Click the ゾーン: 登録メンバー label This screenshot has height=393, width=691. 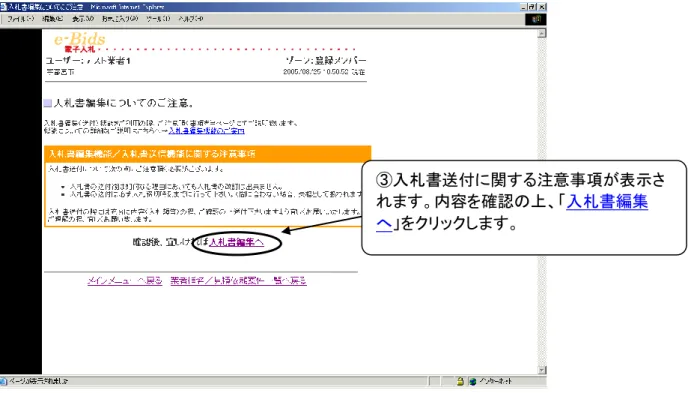(326, 60)
